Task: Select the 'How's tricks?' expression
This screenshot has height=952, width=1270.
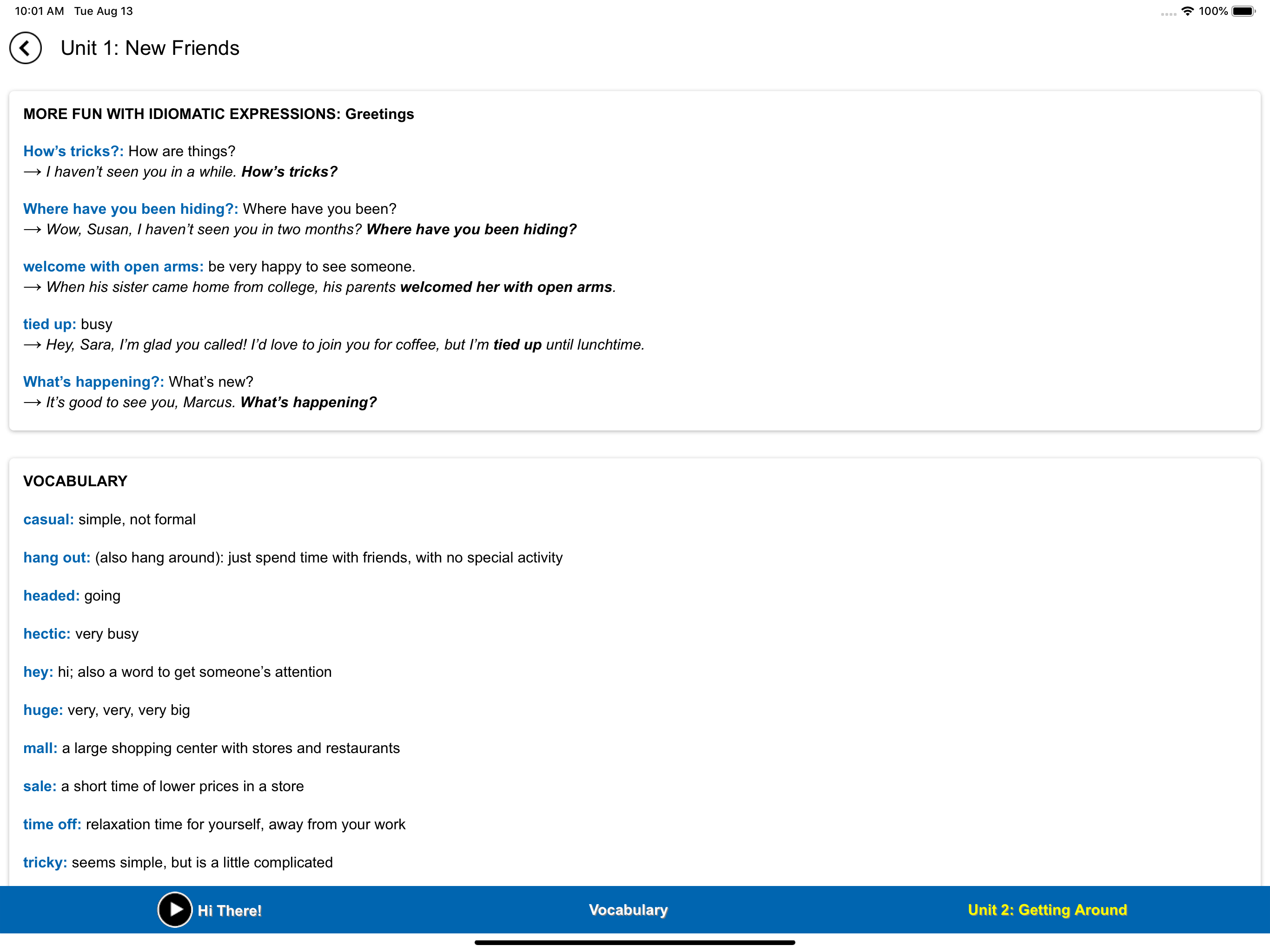Action: (73, 151)
